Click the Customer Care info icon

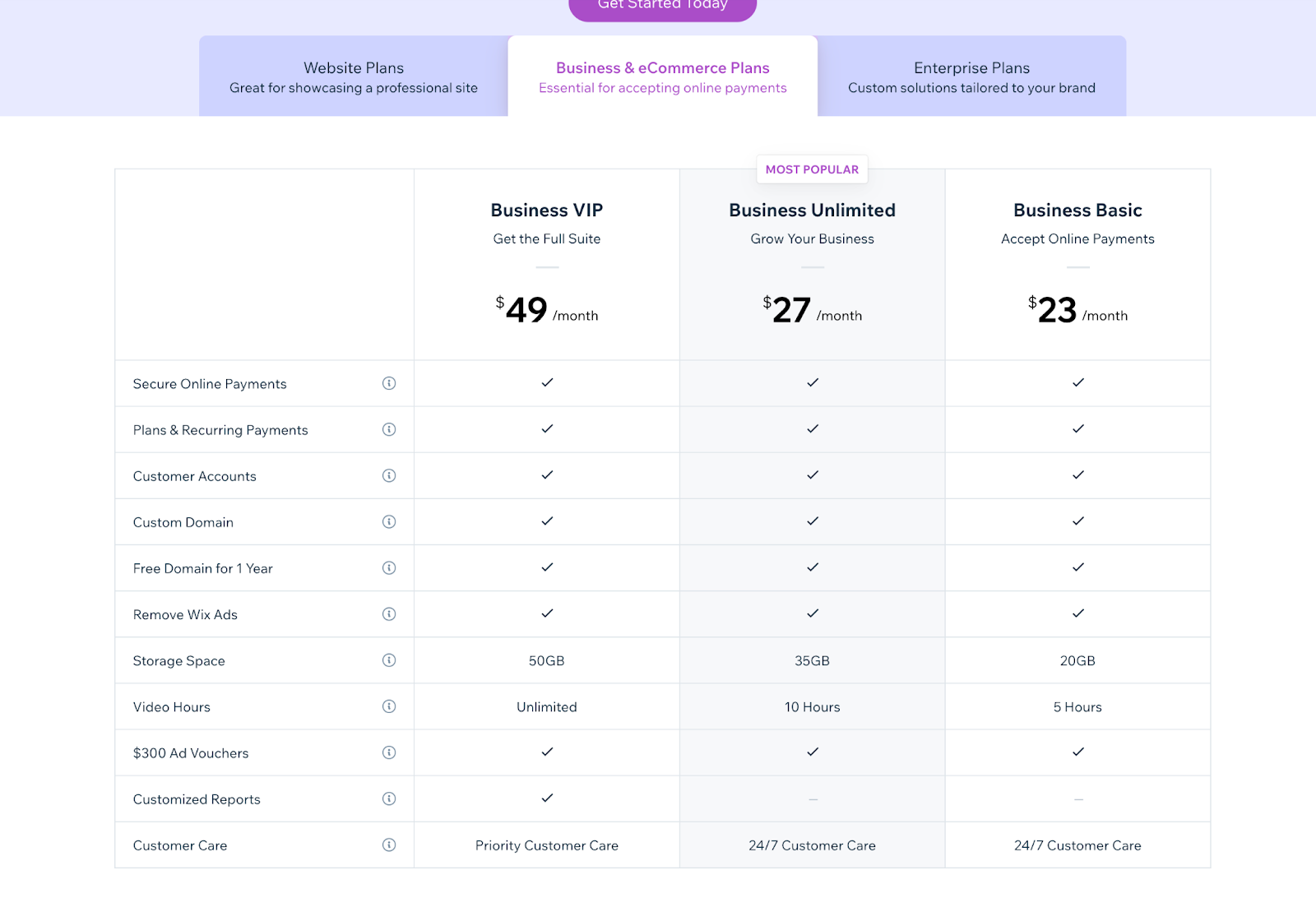coord(389,844)
